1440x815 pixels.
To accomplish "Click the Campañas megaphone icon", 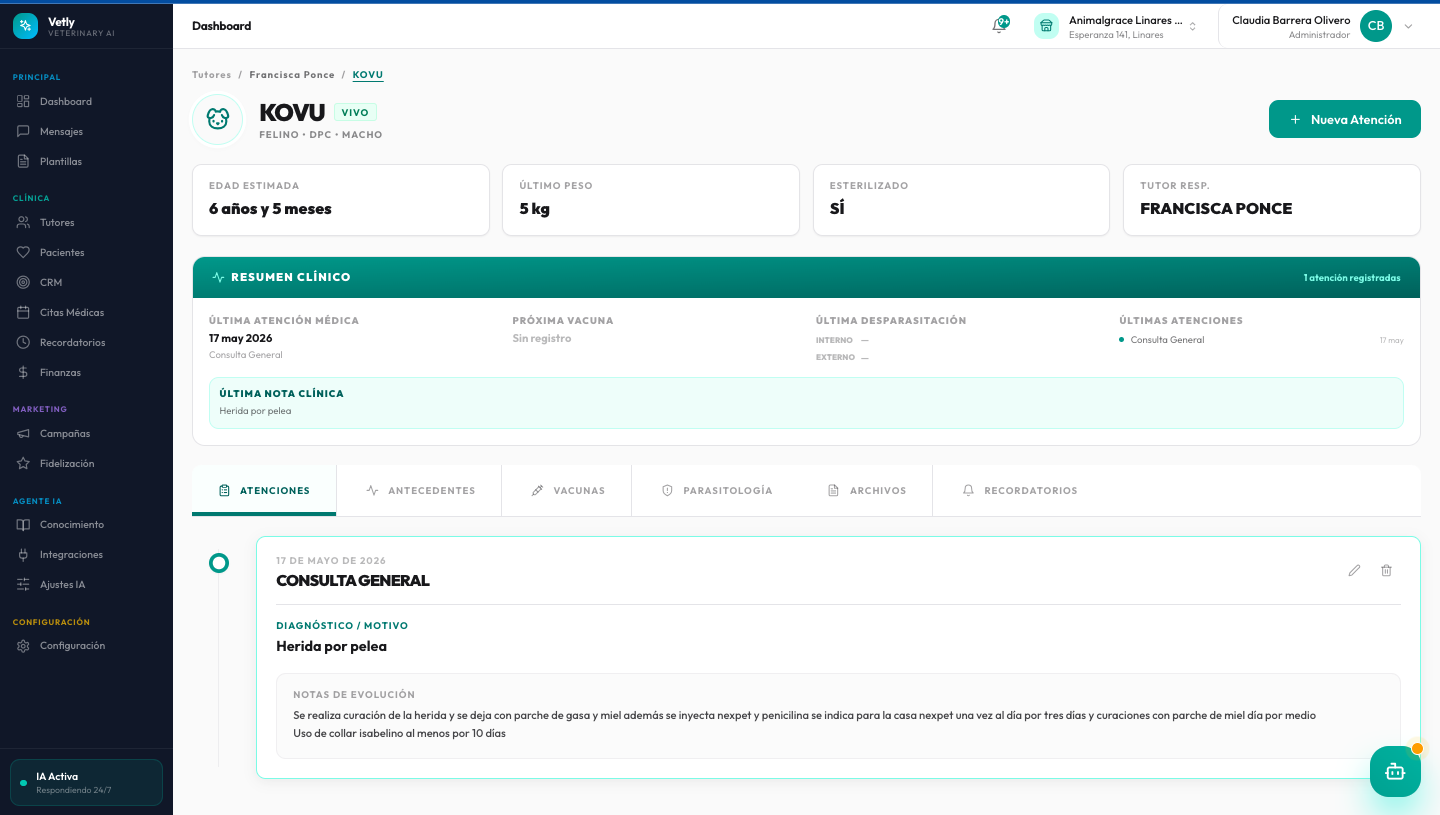I will click(x=23, y=433).
